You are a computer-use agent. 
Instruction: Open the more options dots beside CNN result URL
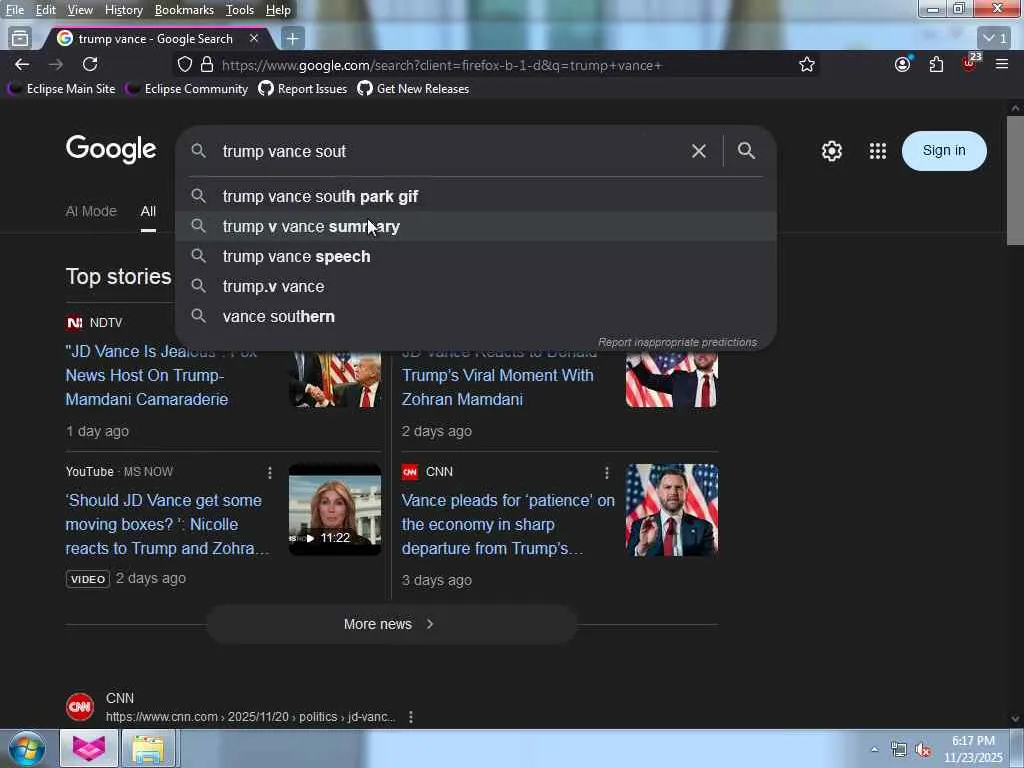click(411, 717)
